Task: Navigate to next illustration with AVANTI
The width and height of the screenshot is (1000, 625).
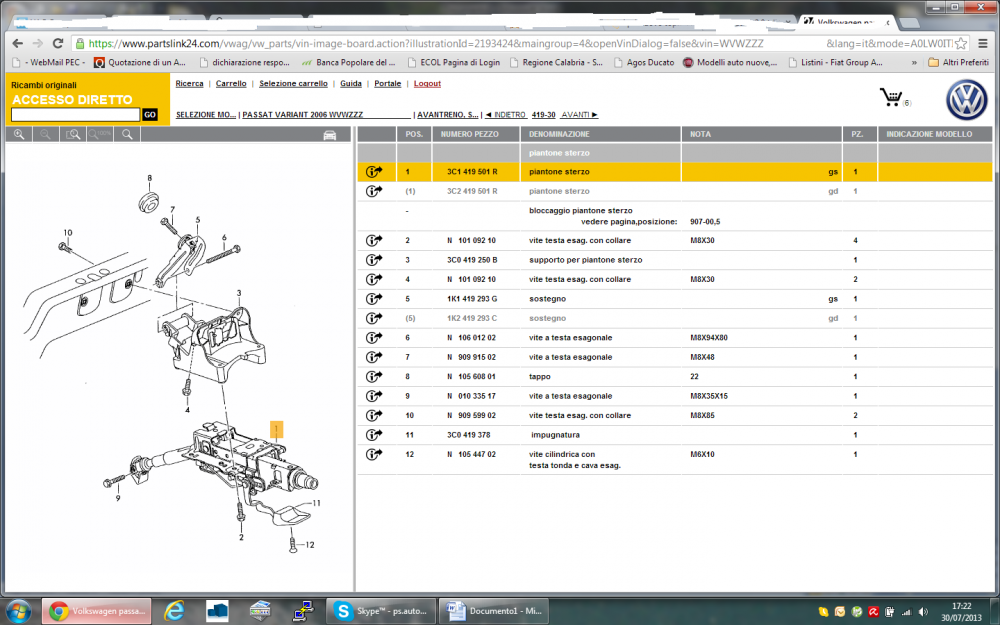Action: click(x=579, y=115)
